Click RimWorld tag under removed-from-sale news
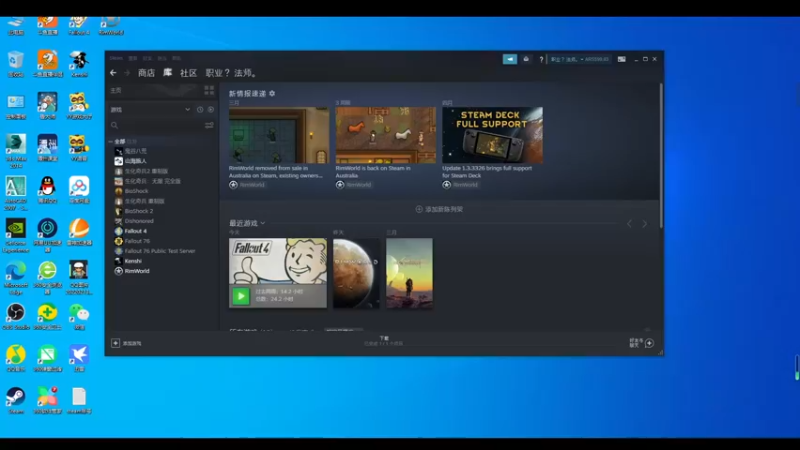Screen dimensions: 800x450 pos(247,185)
